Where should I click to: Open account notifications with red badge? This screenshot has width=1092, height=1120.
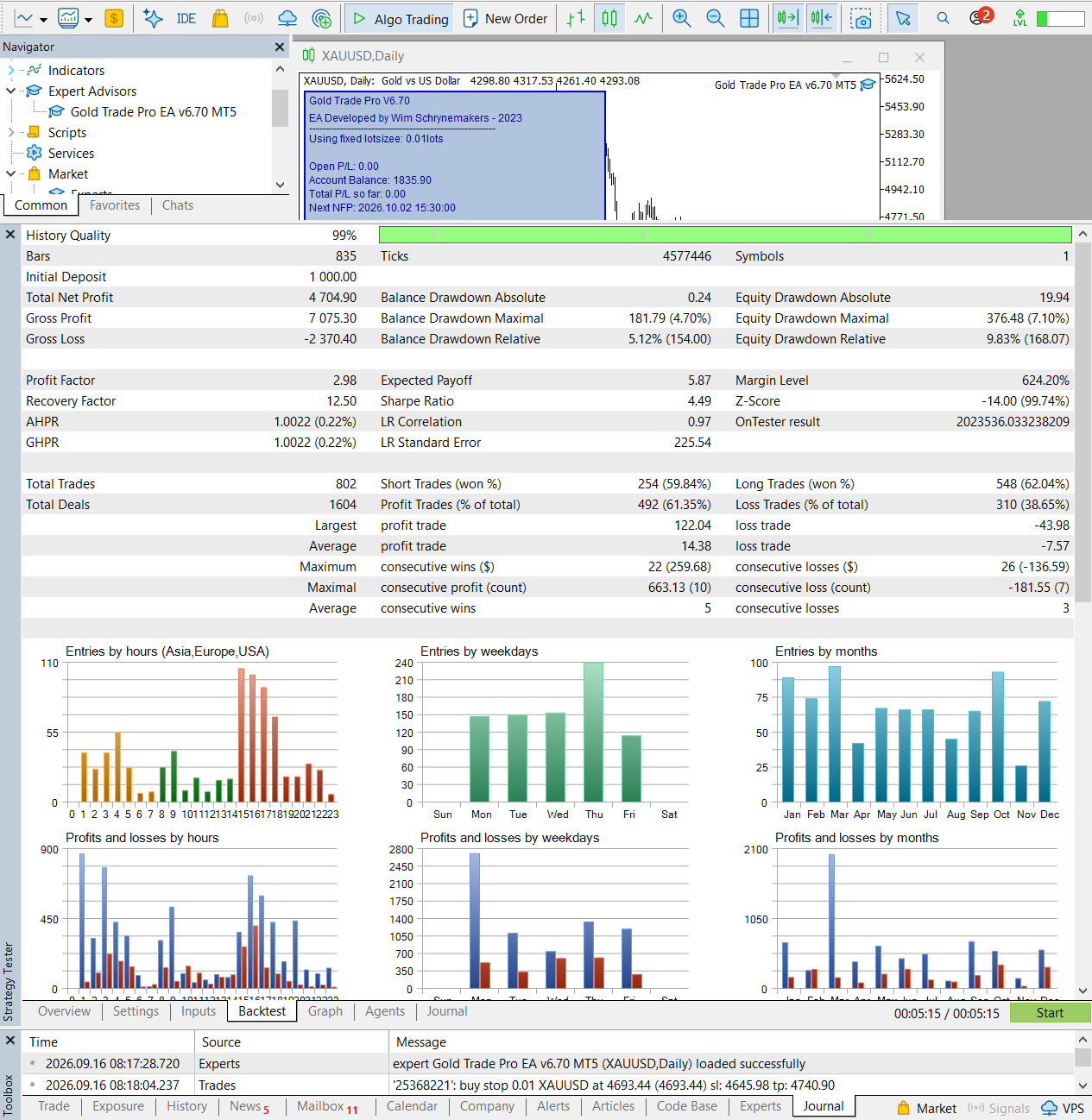coord(980,16)
